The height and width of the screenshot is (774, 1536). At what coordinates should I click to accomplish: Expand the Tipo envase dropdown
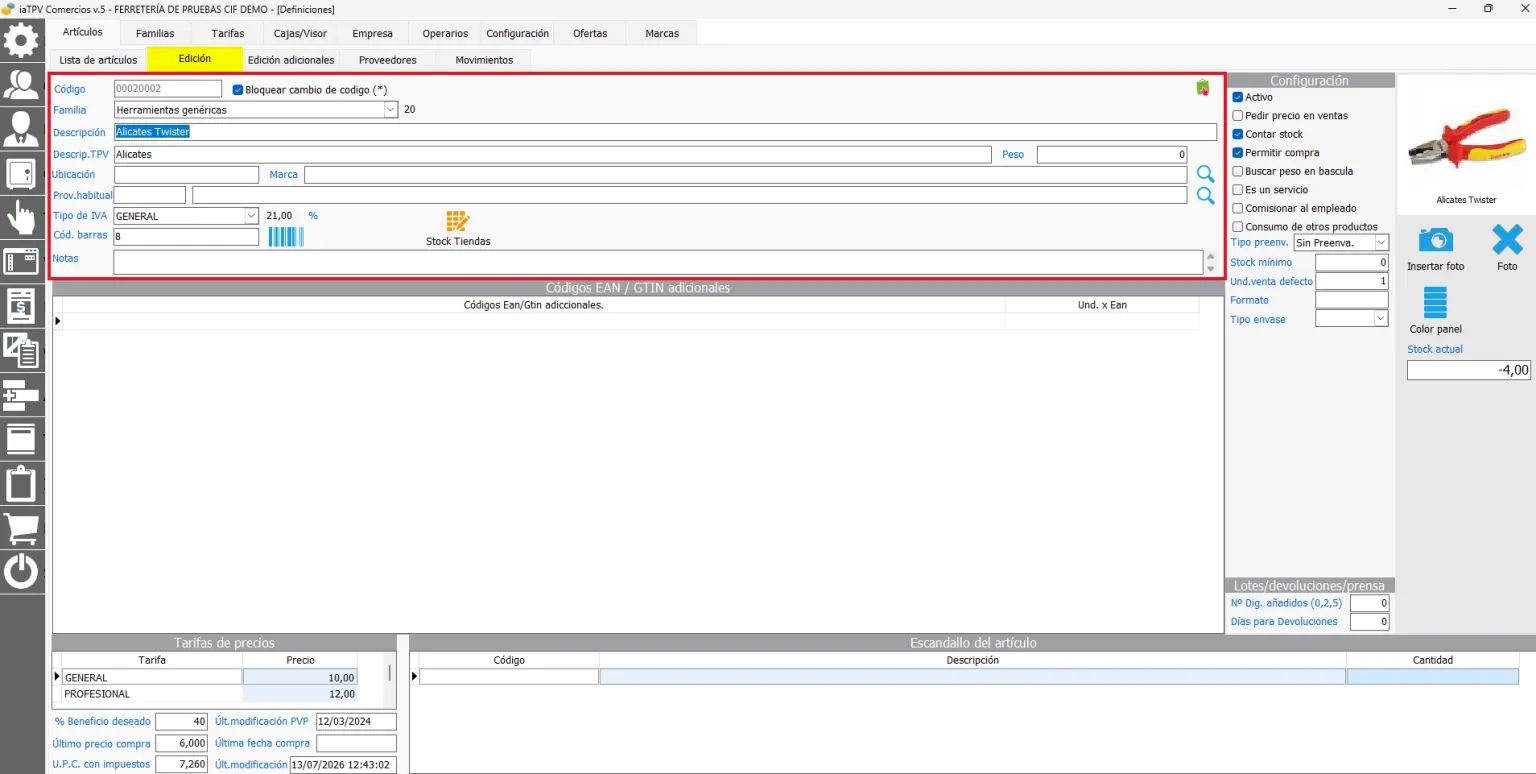click(x=1381, y=319)
